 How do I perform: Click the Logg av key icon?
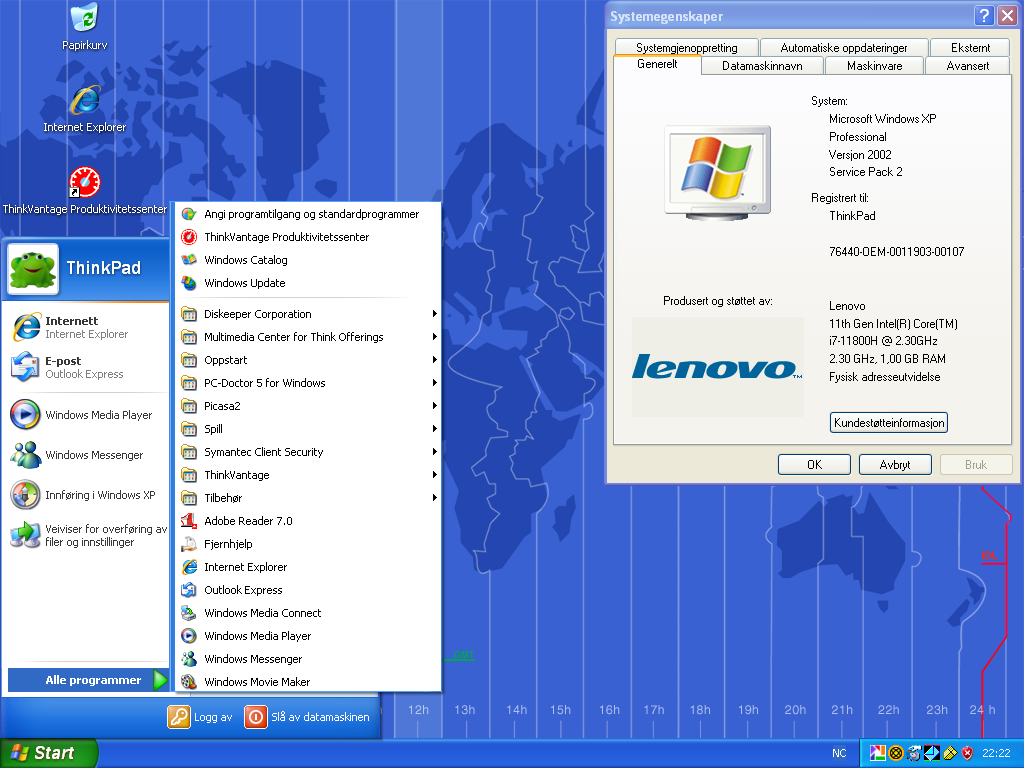click(x=179, y=717)
